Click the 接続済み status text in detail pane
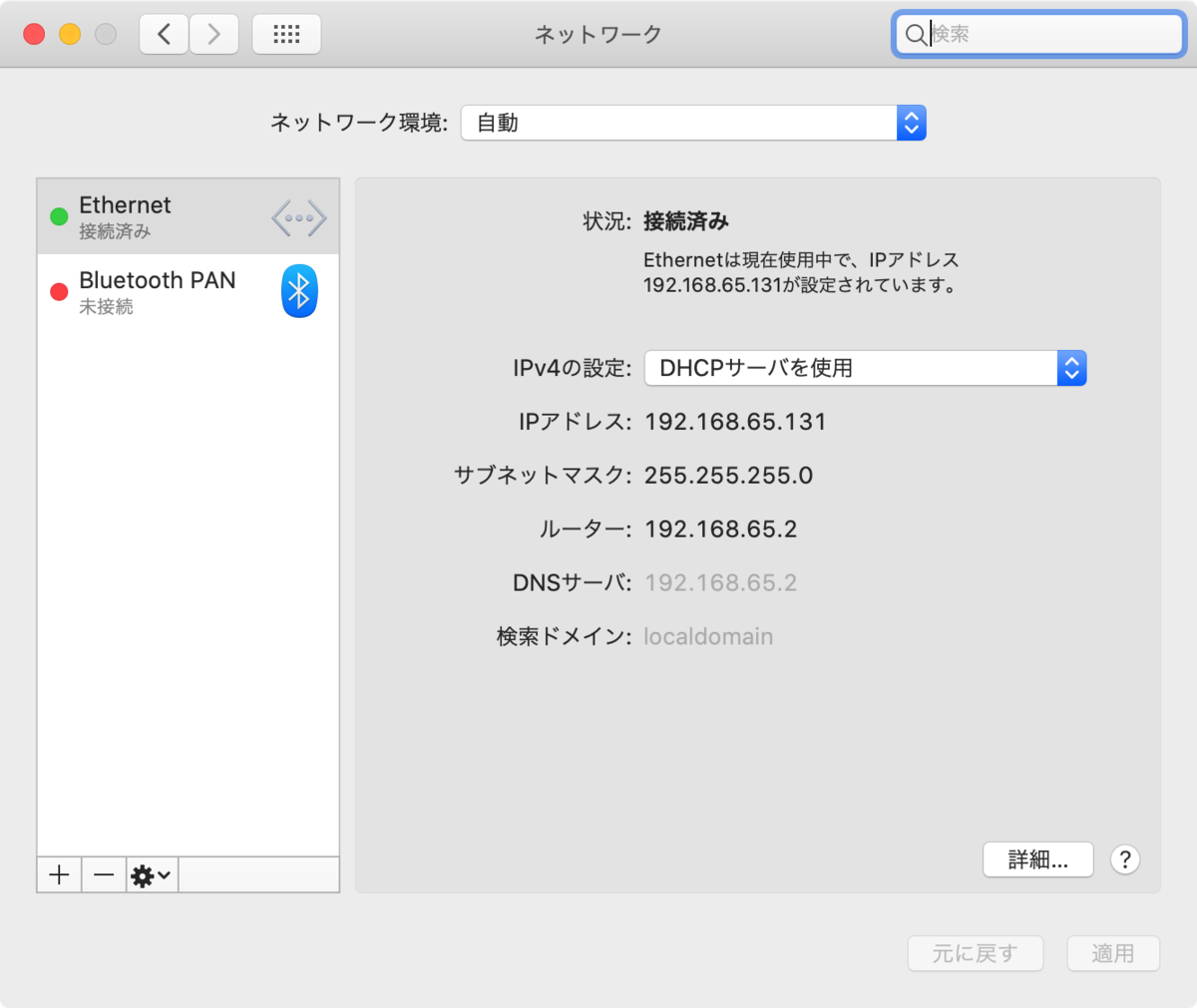 pos(686,221)
